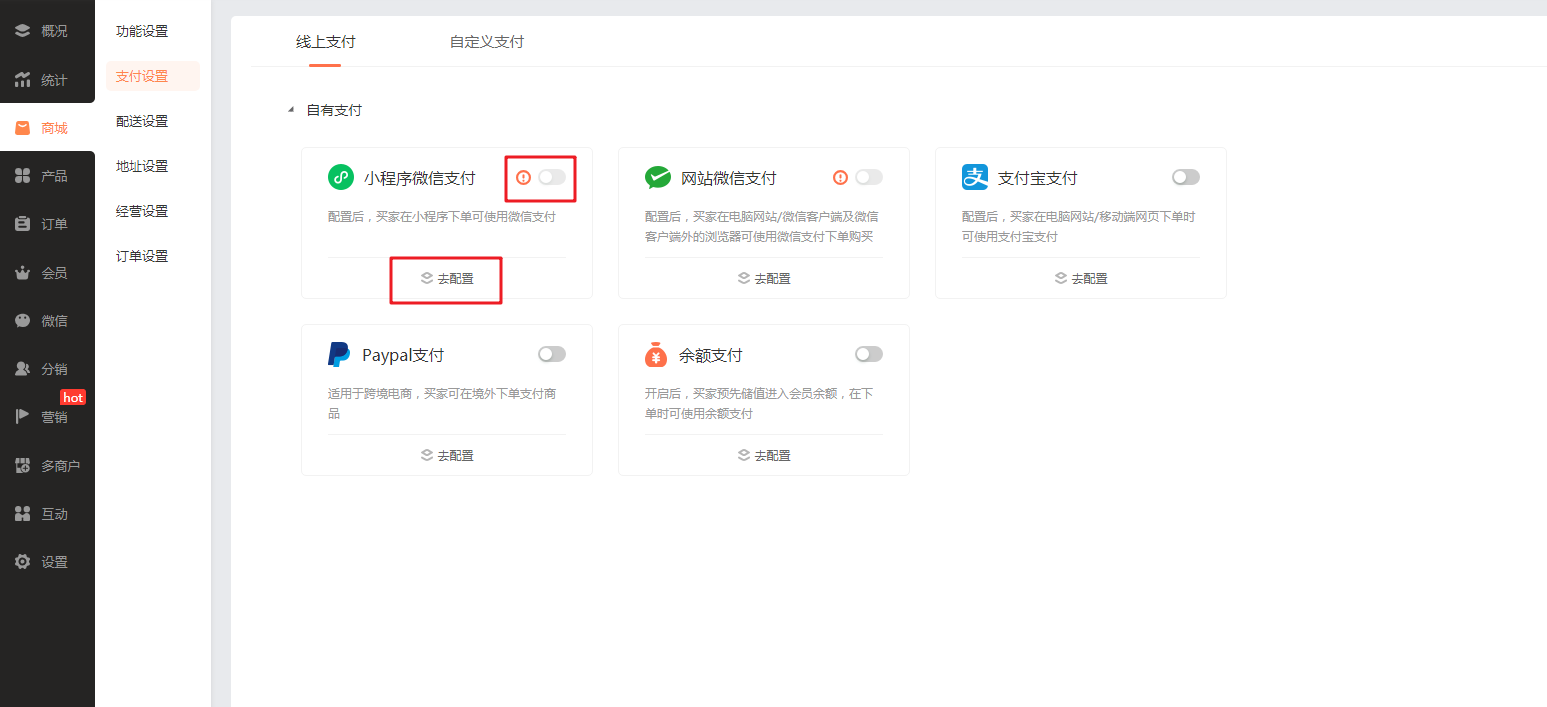Click the 多商户 multi-merchant icon
This screenshot has width=1547, height=707.
(x=22, y=466)
